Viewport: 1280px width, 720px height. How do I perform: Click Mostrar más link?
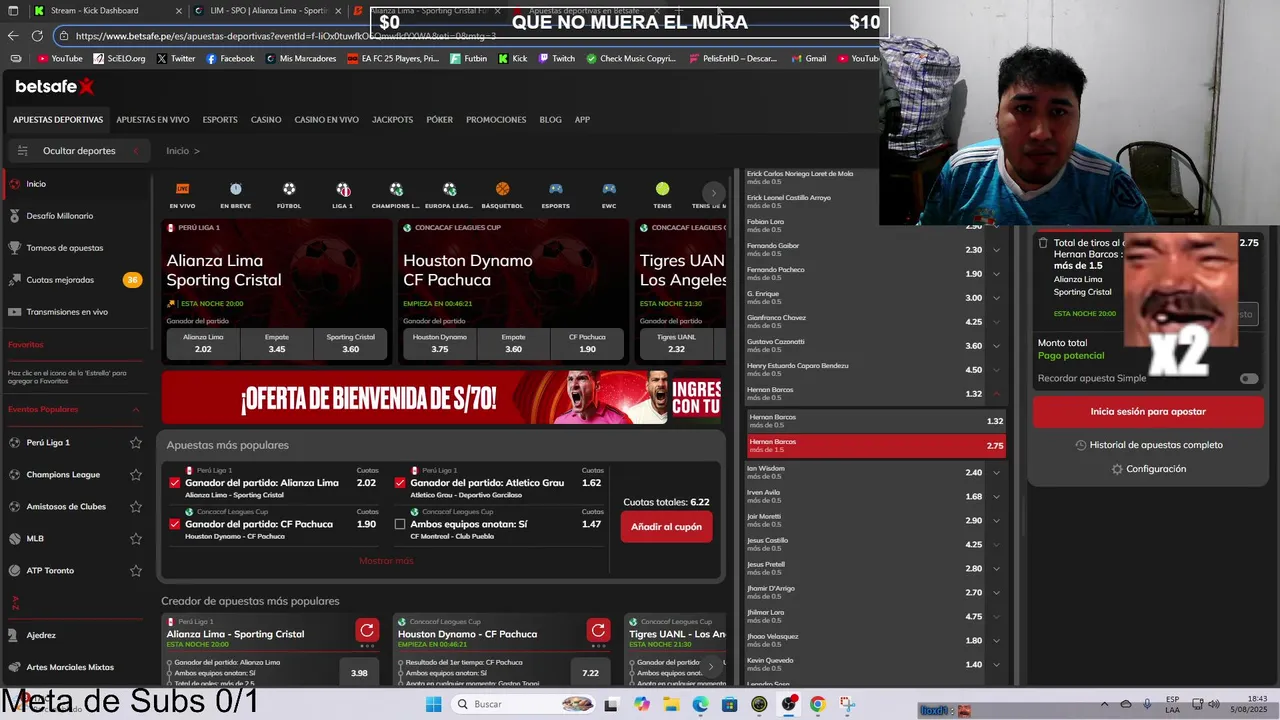pos(386,561)
